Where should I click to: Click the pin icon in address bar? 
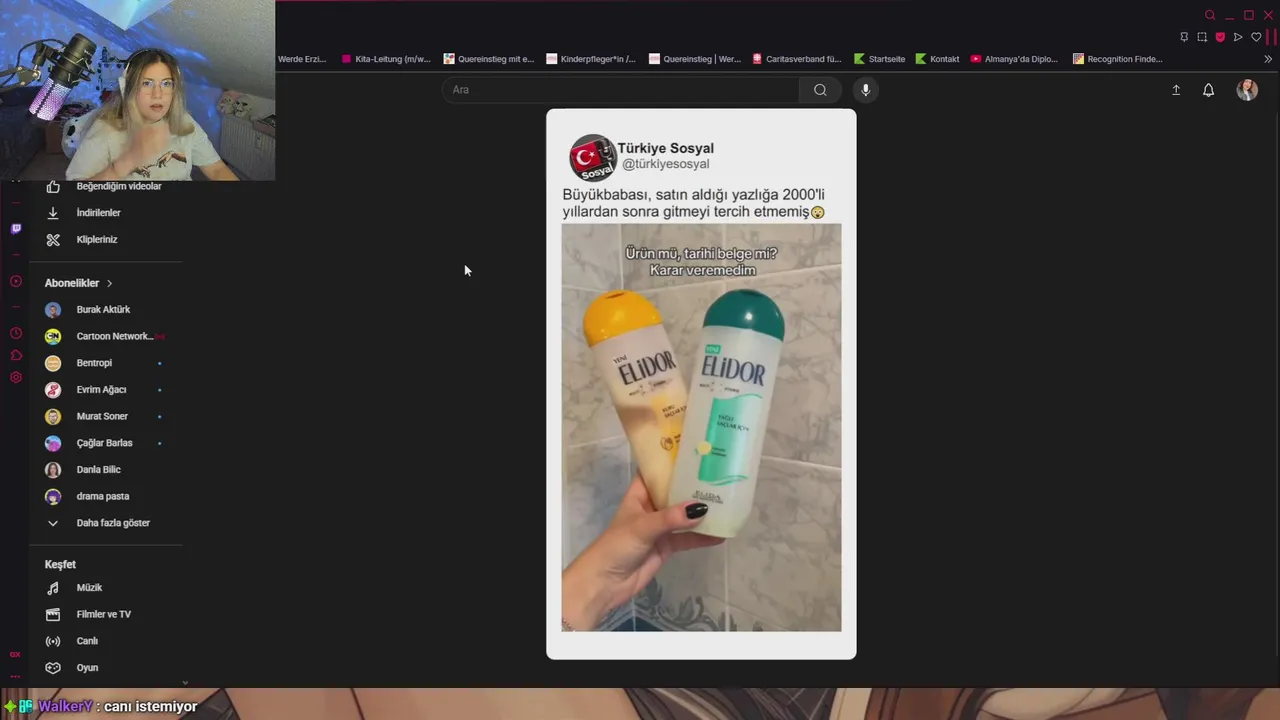coord(1184,37)
